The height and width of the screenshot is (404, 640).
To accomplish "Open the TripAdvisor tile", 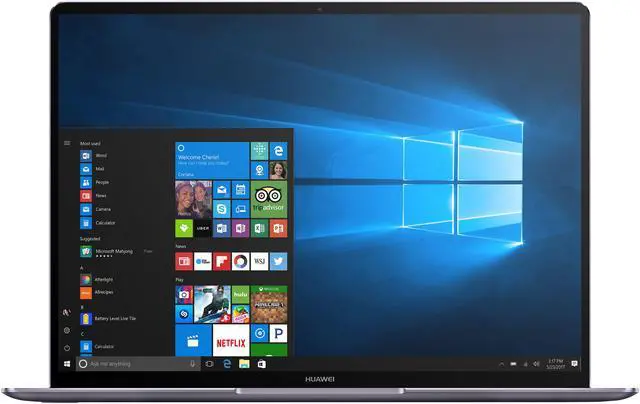I will tap(270, 198).
